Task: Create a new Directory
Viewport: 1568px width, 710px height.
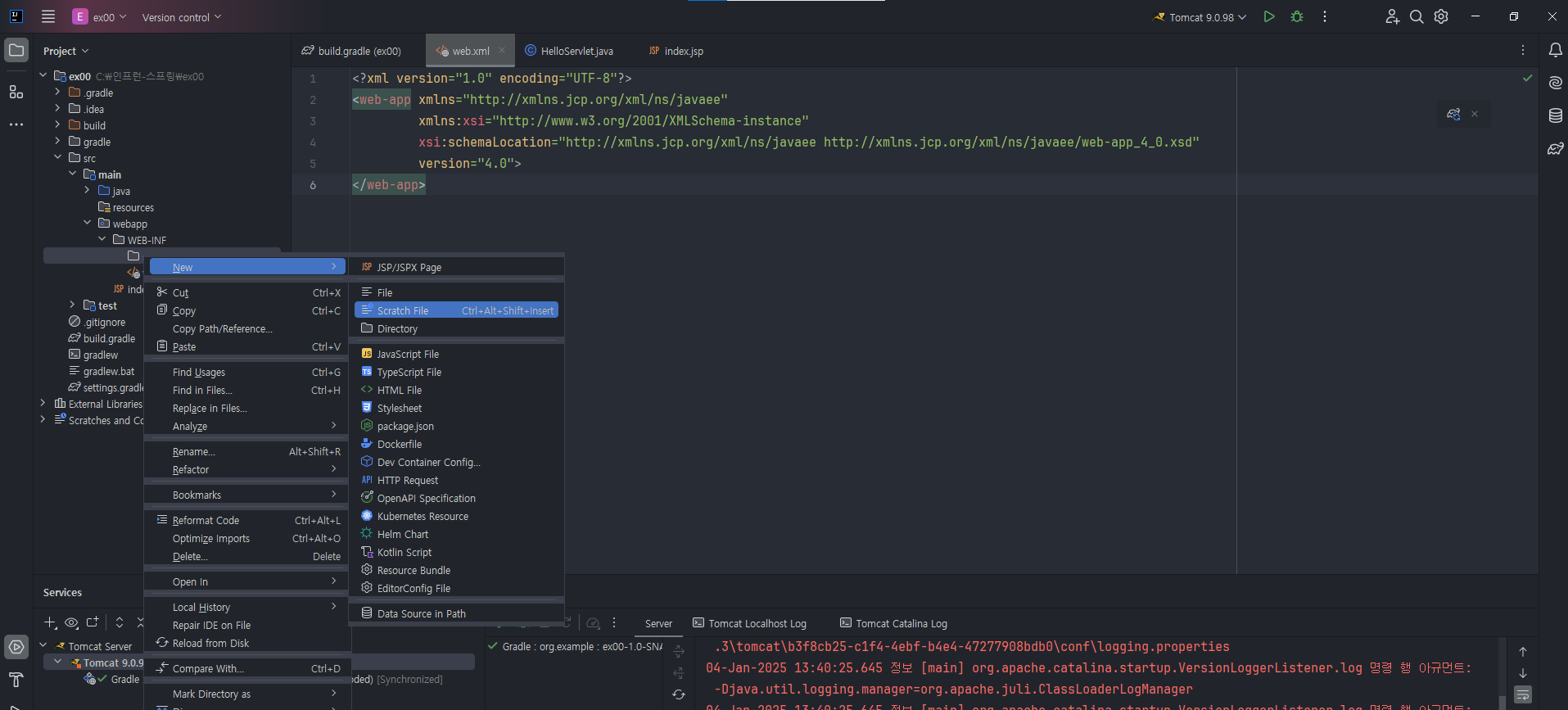Action: click(x=457, y=328)
